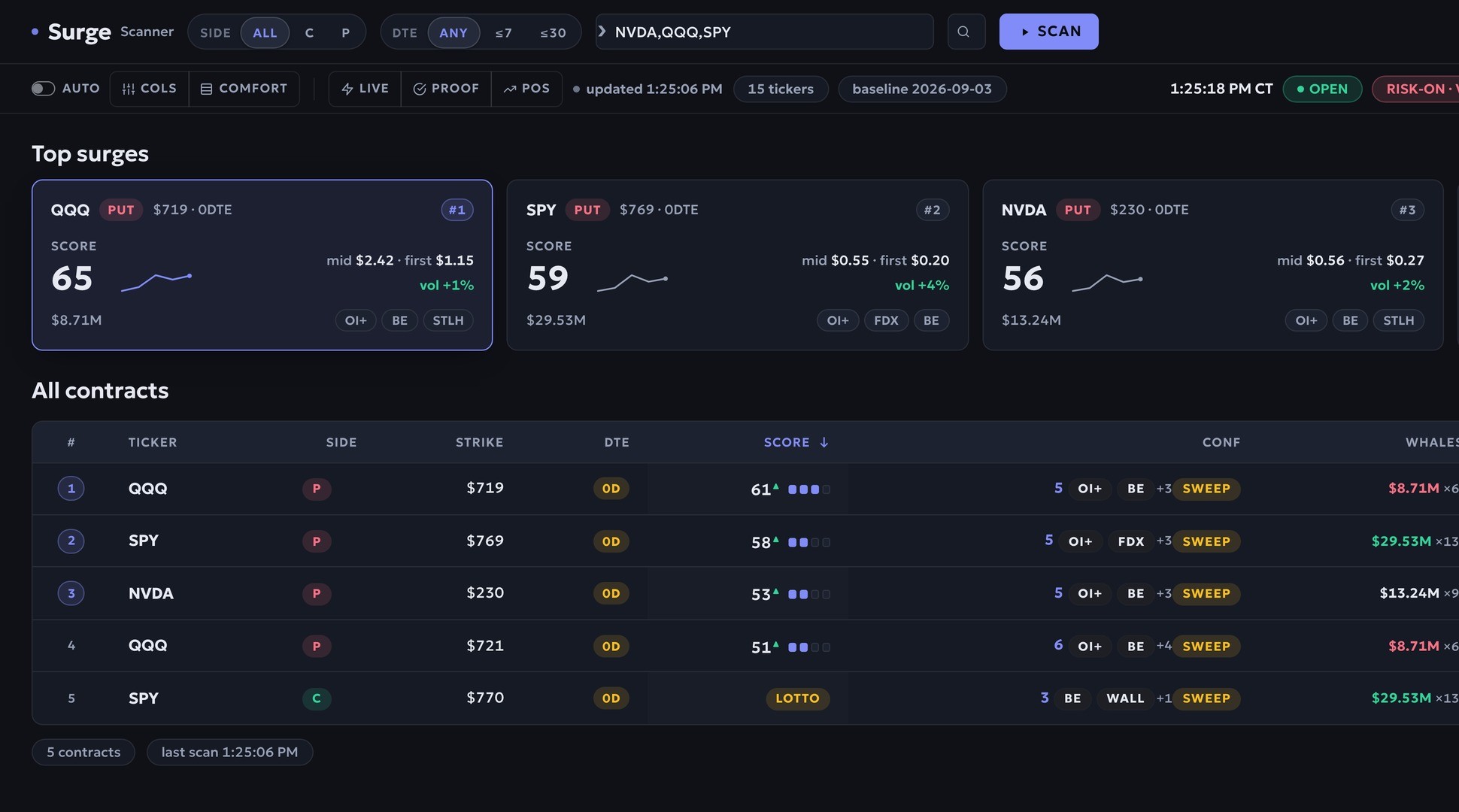Select DTE filter ANY
This screenshot has height=812, width=1459.
453,32
